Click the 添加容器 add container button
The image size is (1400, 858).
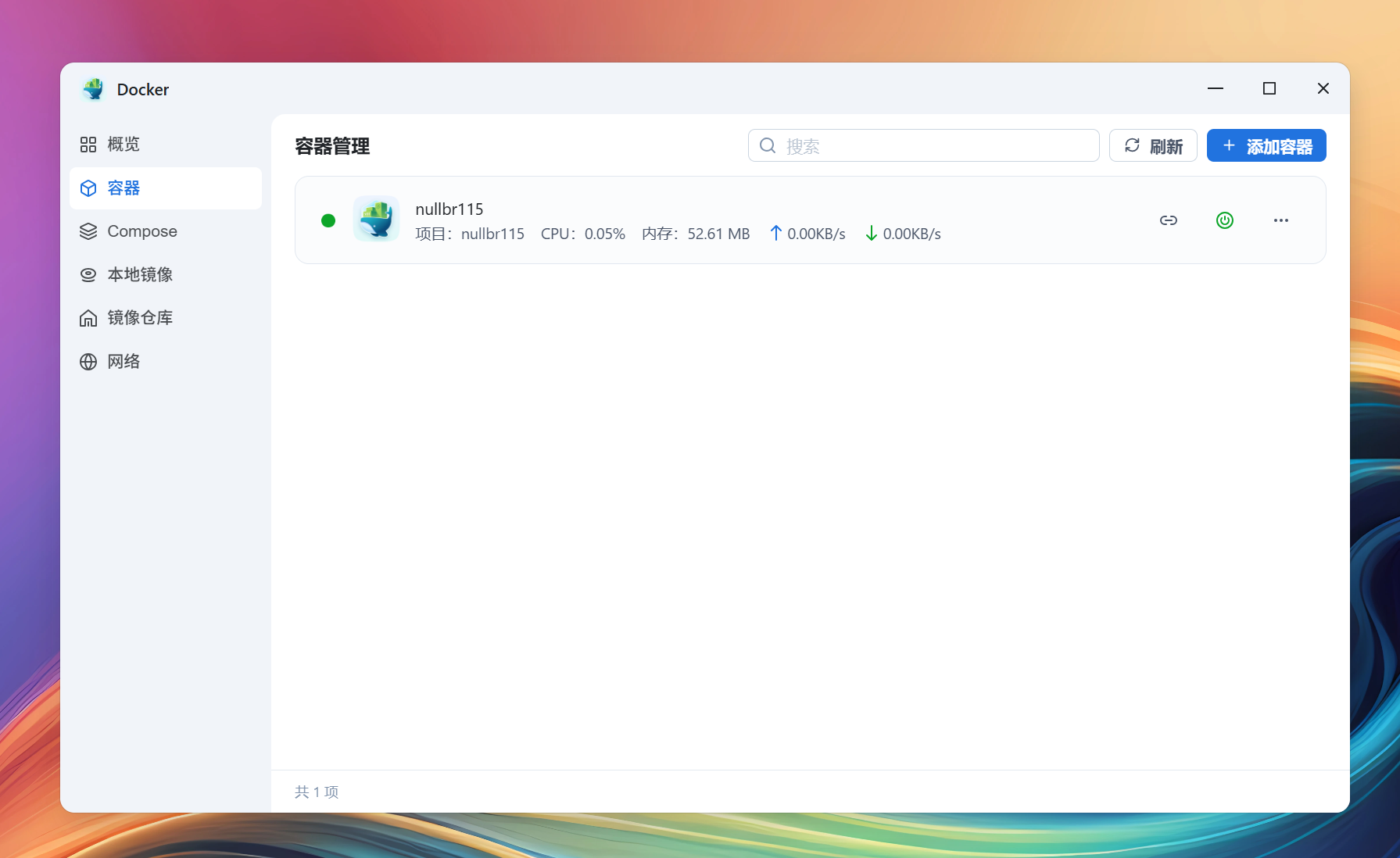(1266, 146)
